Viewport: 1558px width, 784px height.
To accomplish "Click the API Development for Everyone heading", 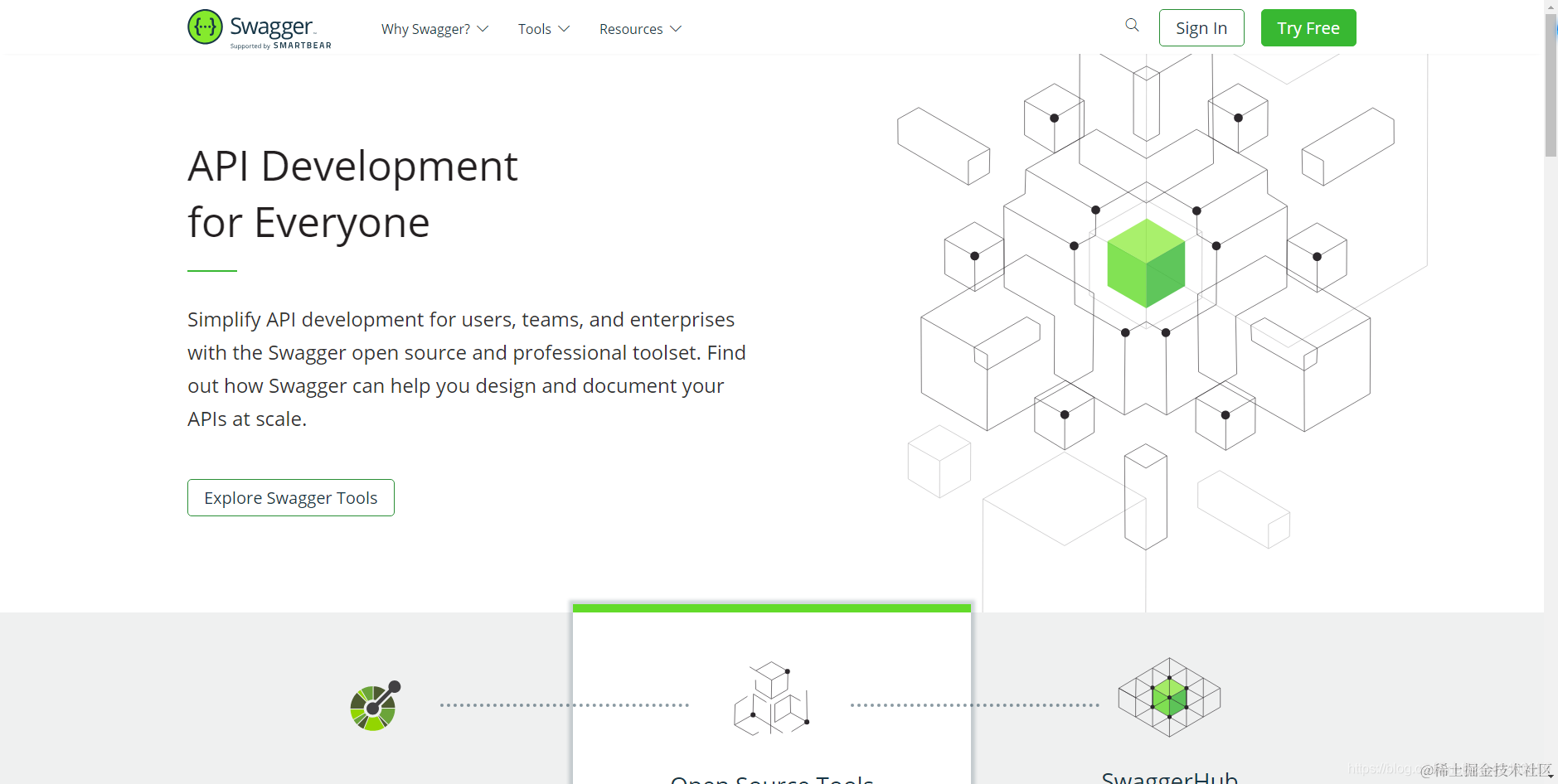I will 352,194.
